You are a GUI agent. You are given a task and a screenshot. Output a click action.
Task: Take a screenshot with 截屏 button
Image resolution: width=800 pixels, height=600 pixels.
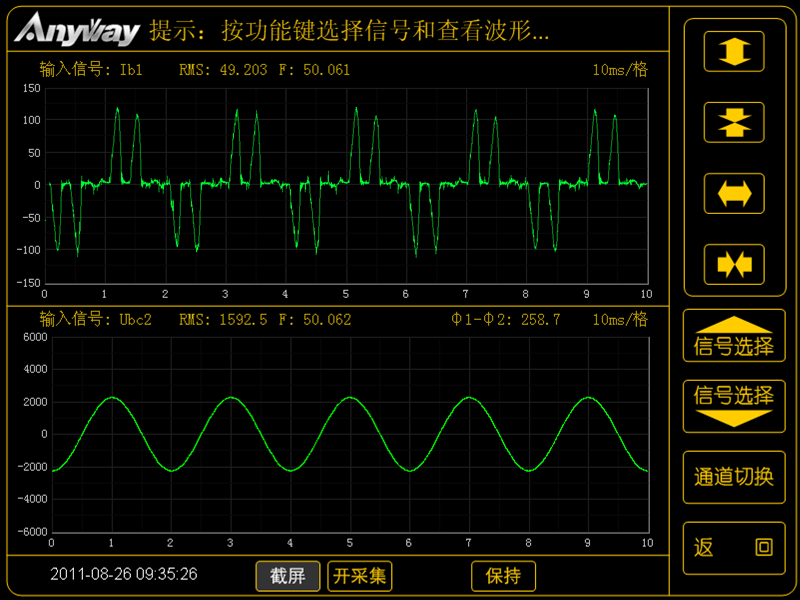point(288,576)
